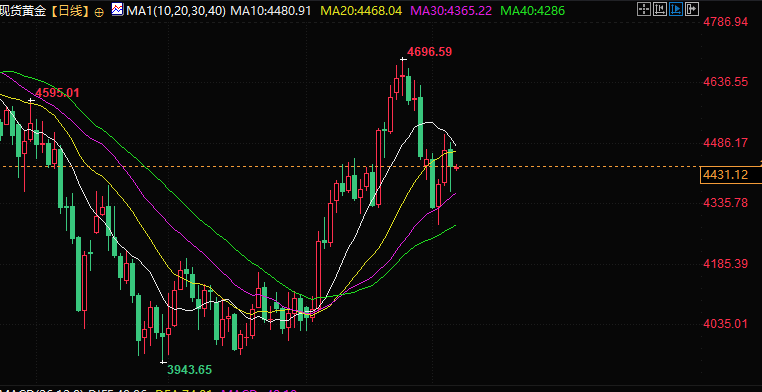Click the 3943.65 low price label
The height and width of the screenshot is (392, 762).
click(x=190, y=370)
